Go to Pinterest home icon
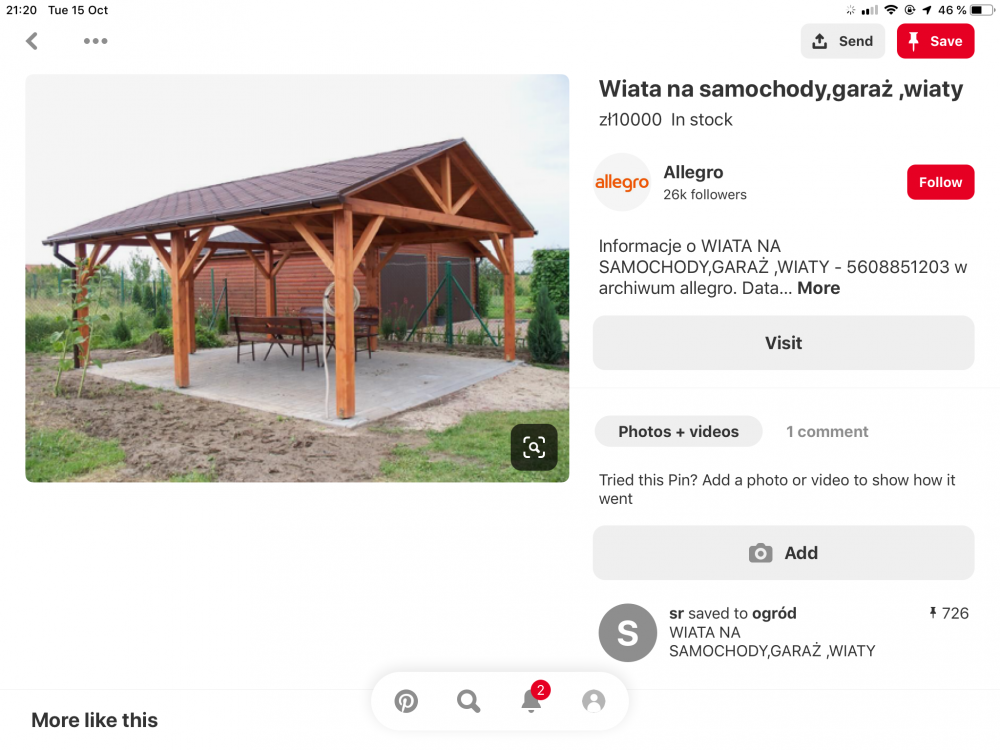Viewport: 1000px width, 750px height. point(406,701)
